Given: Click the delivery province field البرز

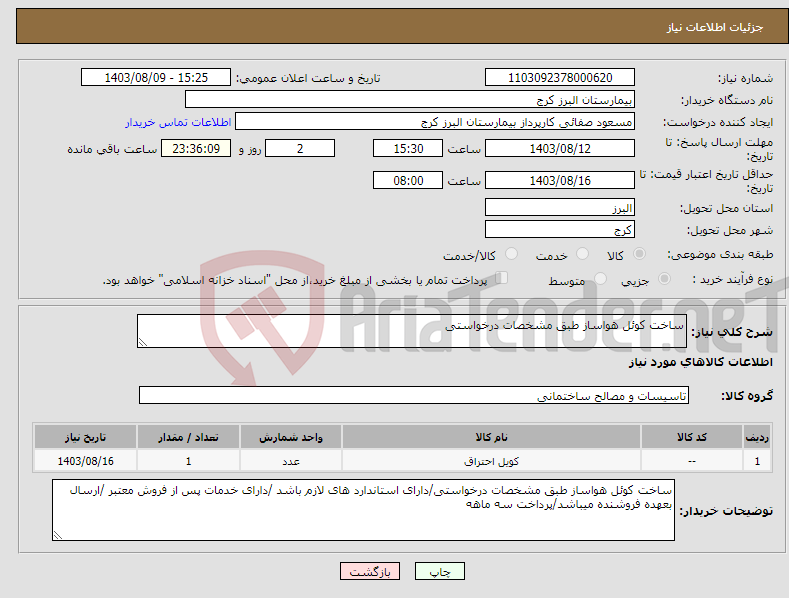Looking at the screenshot, I should [x=560, y=207].
